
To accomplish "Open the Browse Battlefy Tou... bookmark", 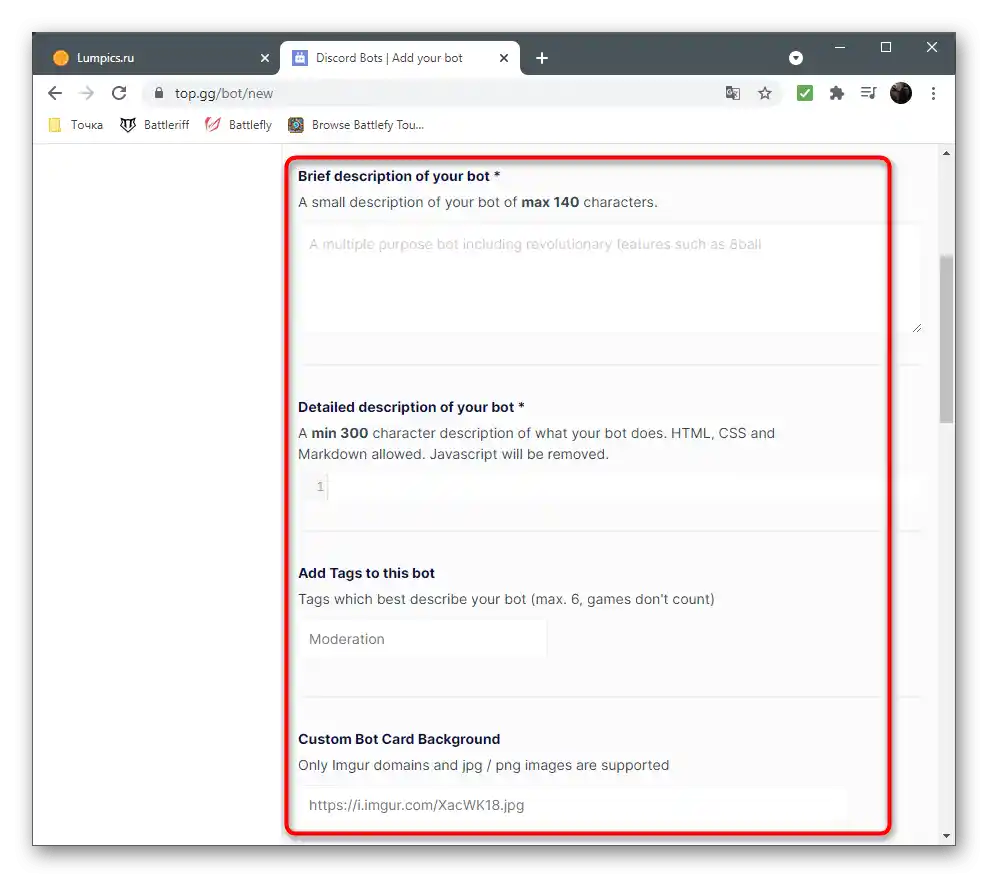I will [357, 125].
